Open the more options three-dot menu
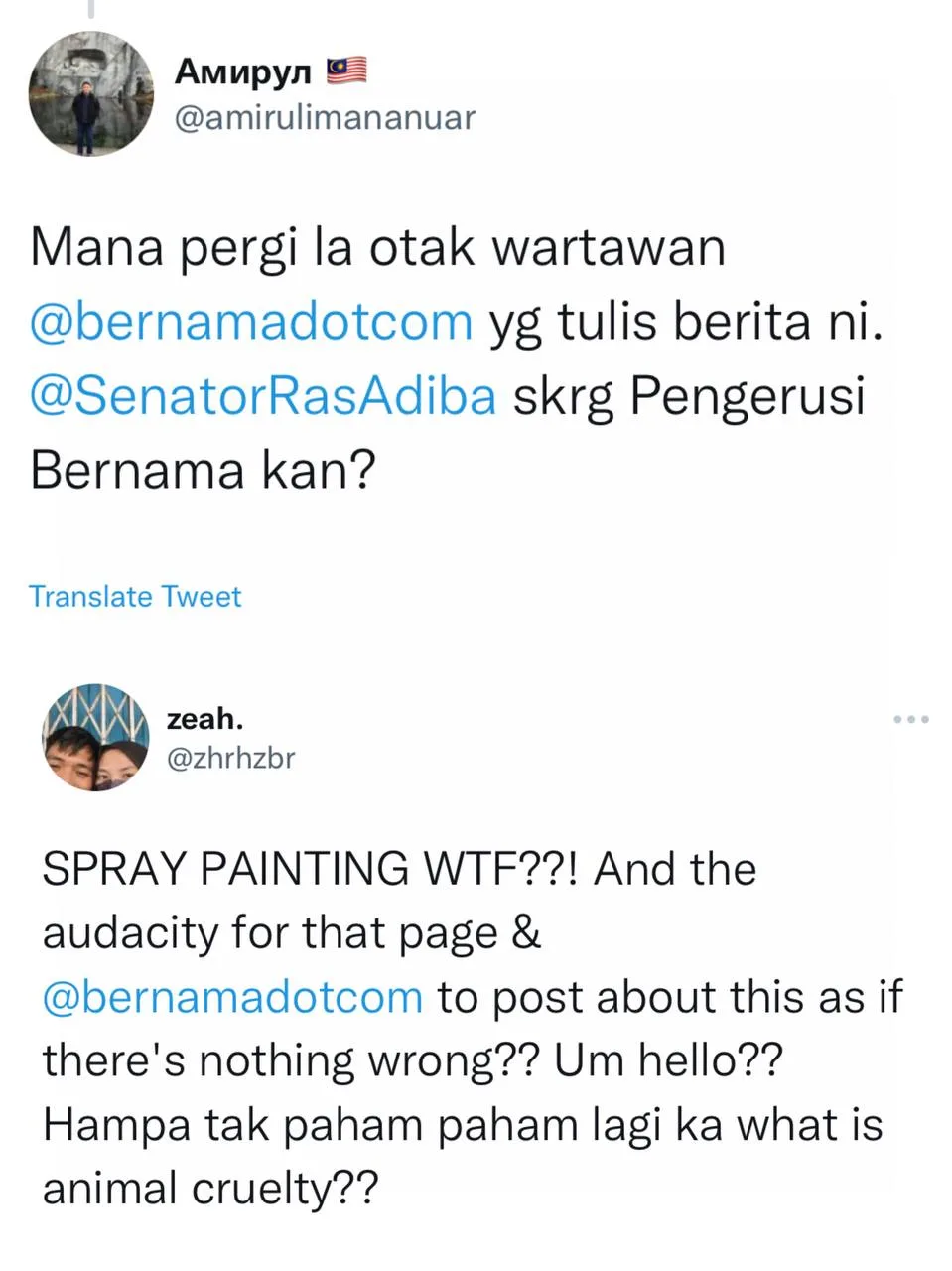 coord(910,719)
